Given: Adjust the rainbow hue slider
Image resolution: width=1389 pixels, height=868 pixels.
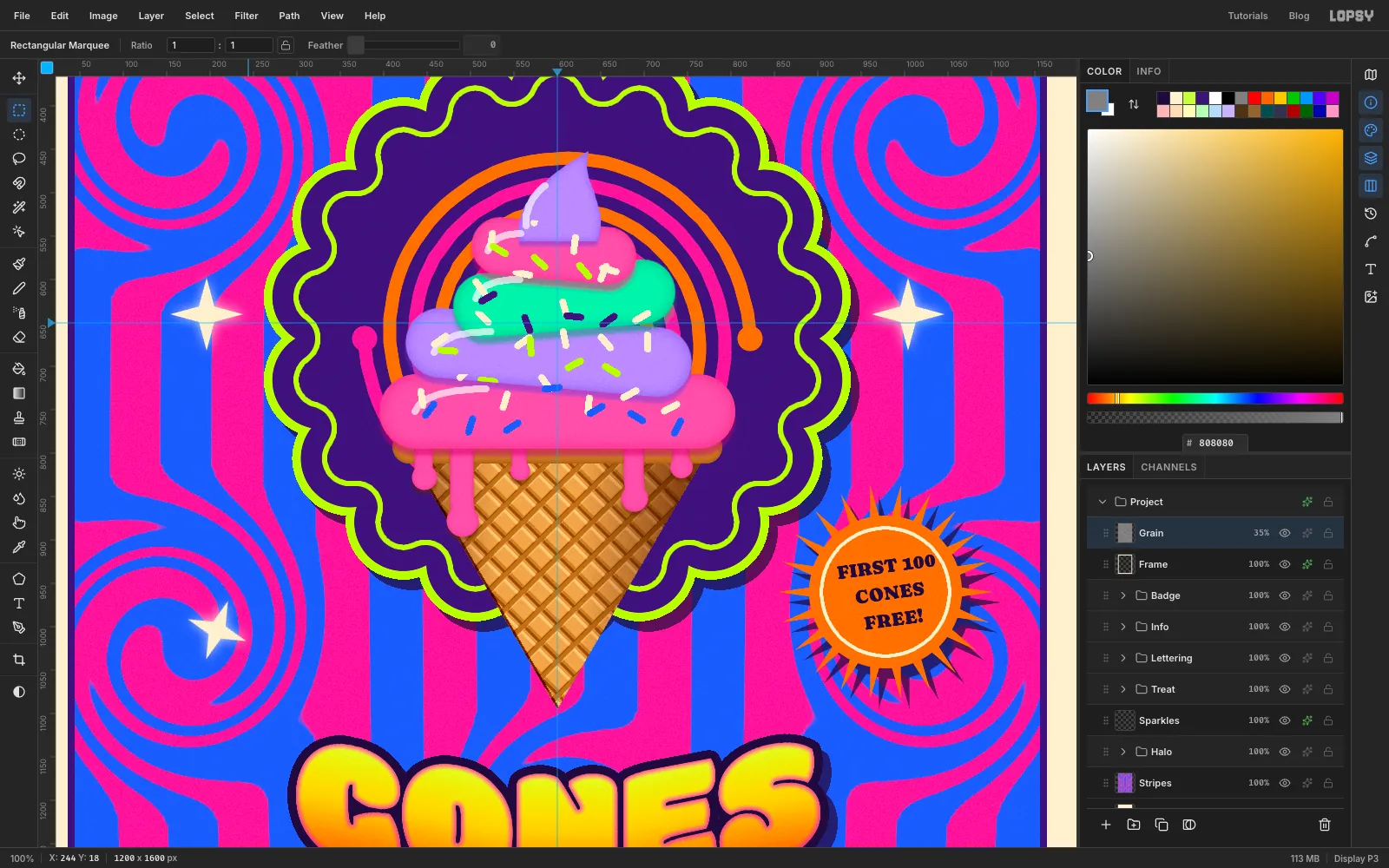Looking at the screenshot, I should click(x=1215, y=398).
